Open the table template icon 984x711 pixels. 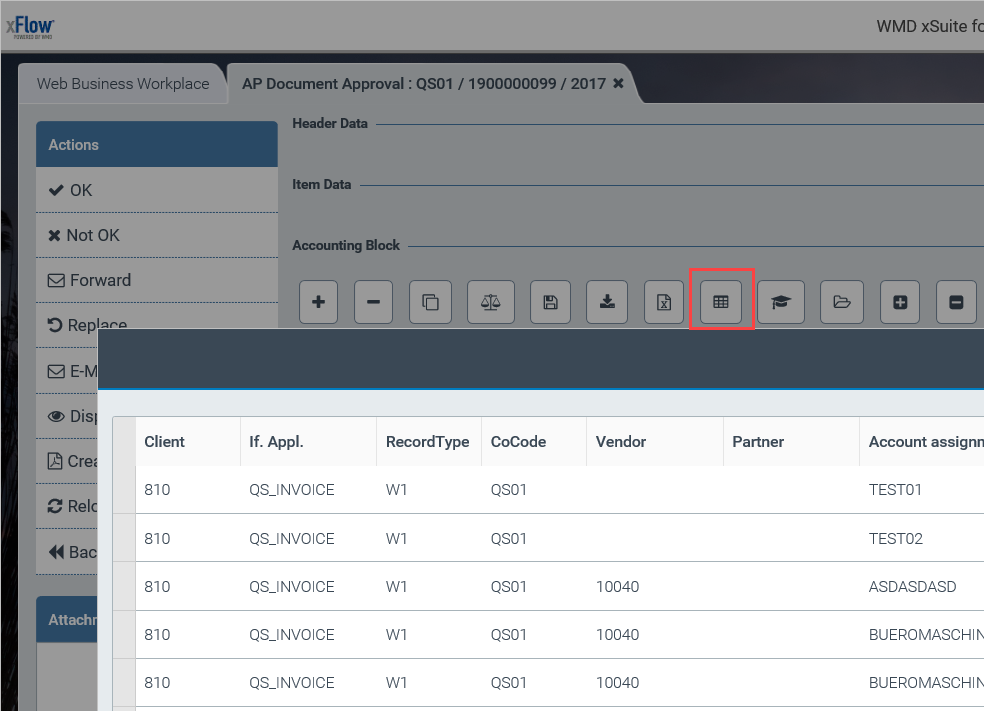(721, 302)
